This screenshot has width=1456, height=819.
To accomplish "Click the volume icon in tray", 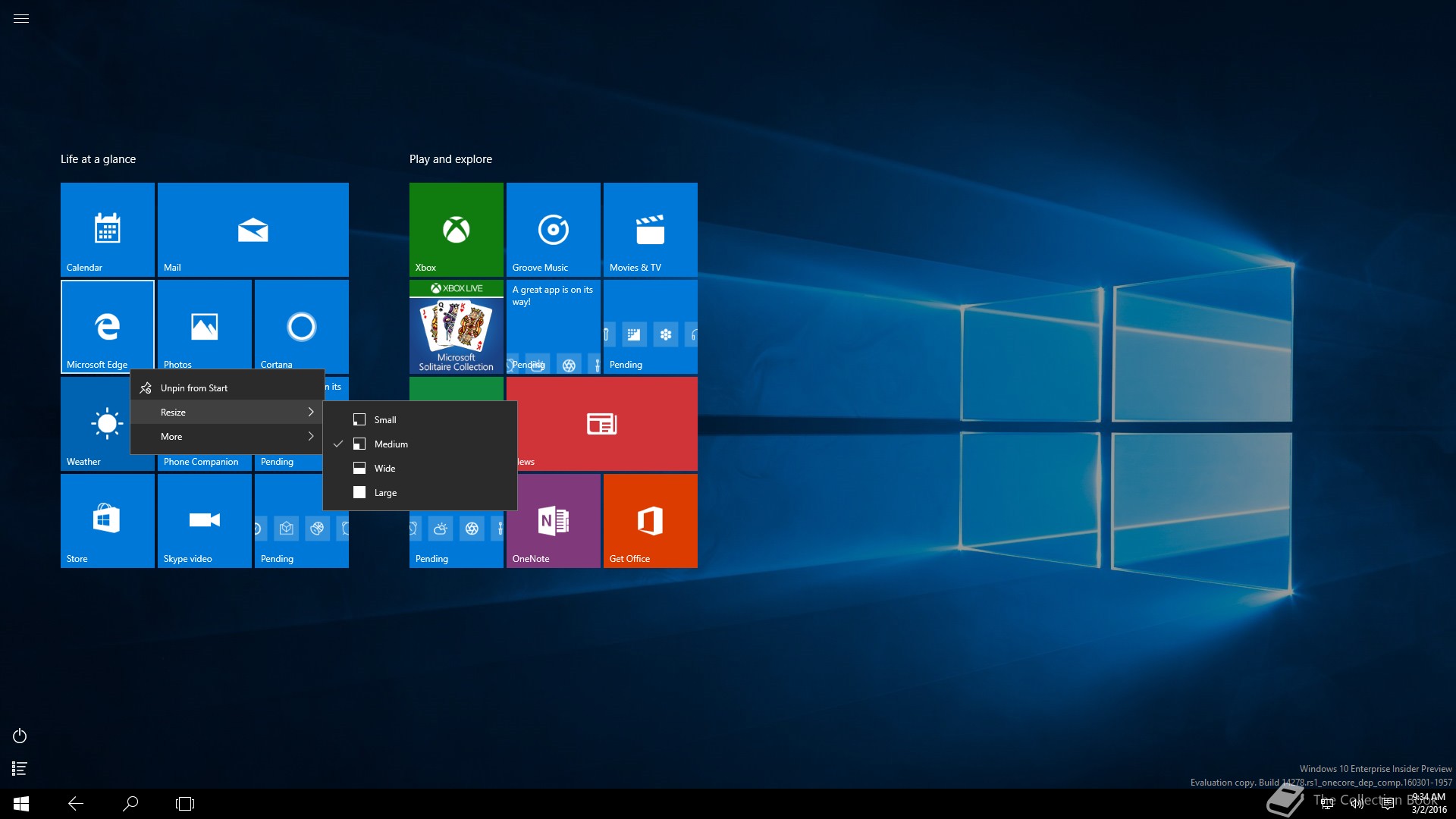I will 1357,804.
